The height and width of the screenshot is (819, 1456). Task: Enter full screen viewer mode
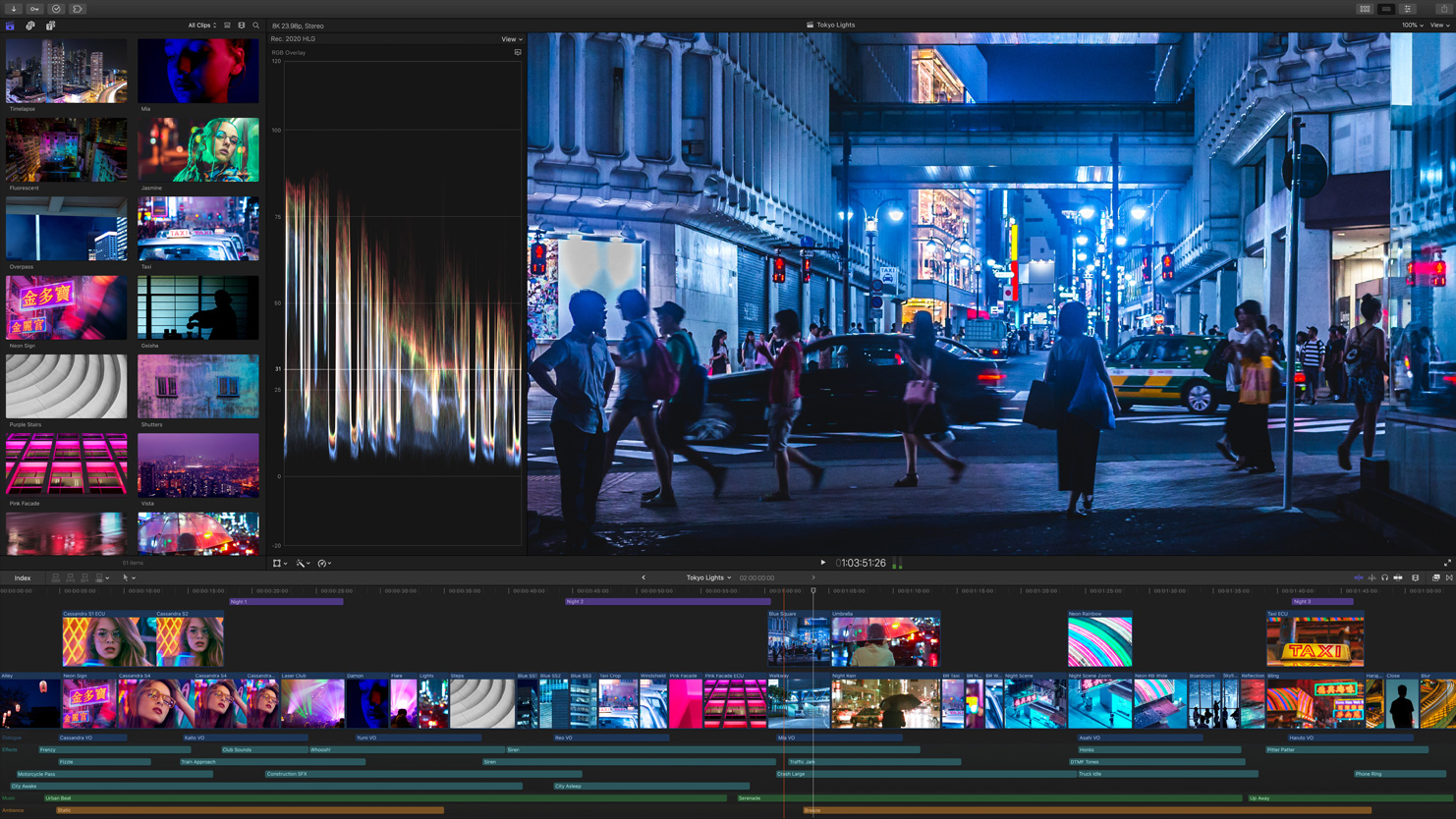(1447, 564)
